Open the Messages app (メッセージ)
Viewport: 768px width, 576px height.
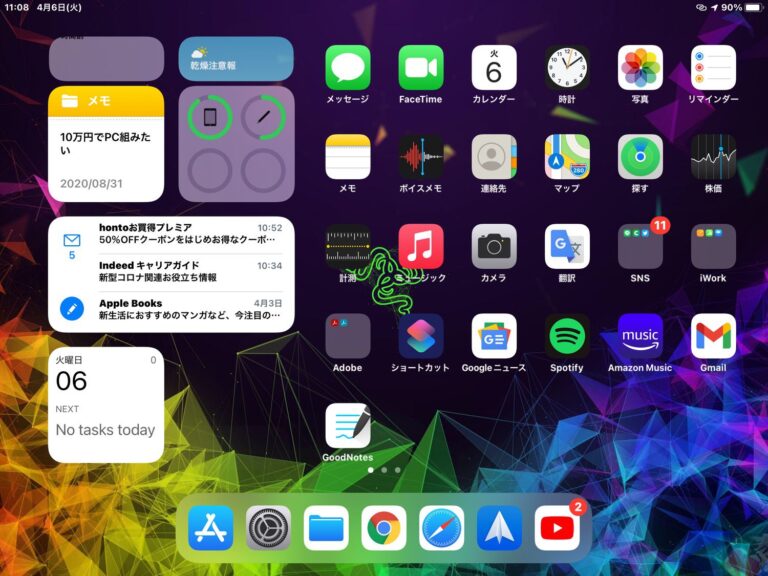coord(348,68)
